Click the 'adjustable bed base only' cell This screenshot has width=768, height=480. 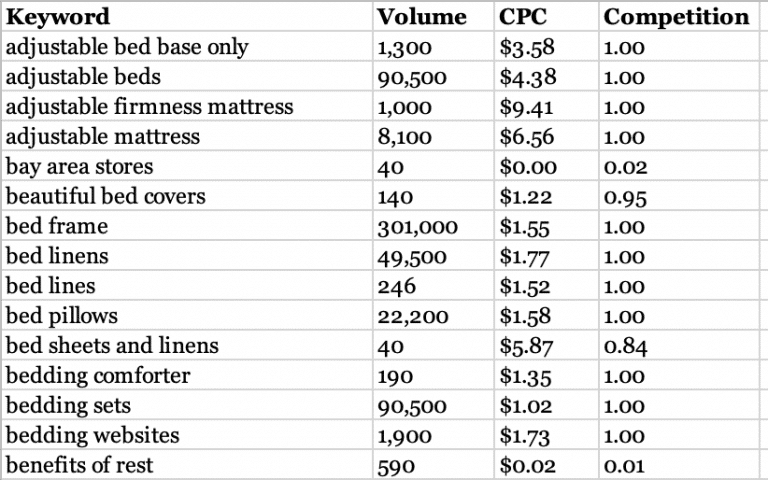point(187,47)
